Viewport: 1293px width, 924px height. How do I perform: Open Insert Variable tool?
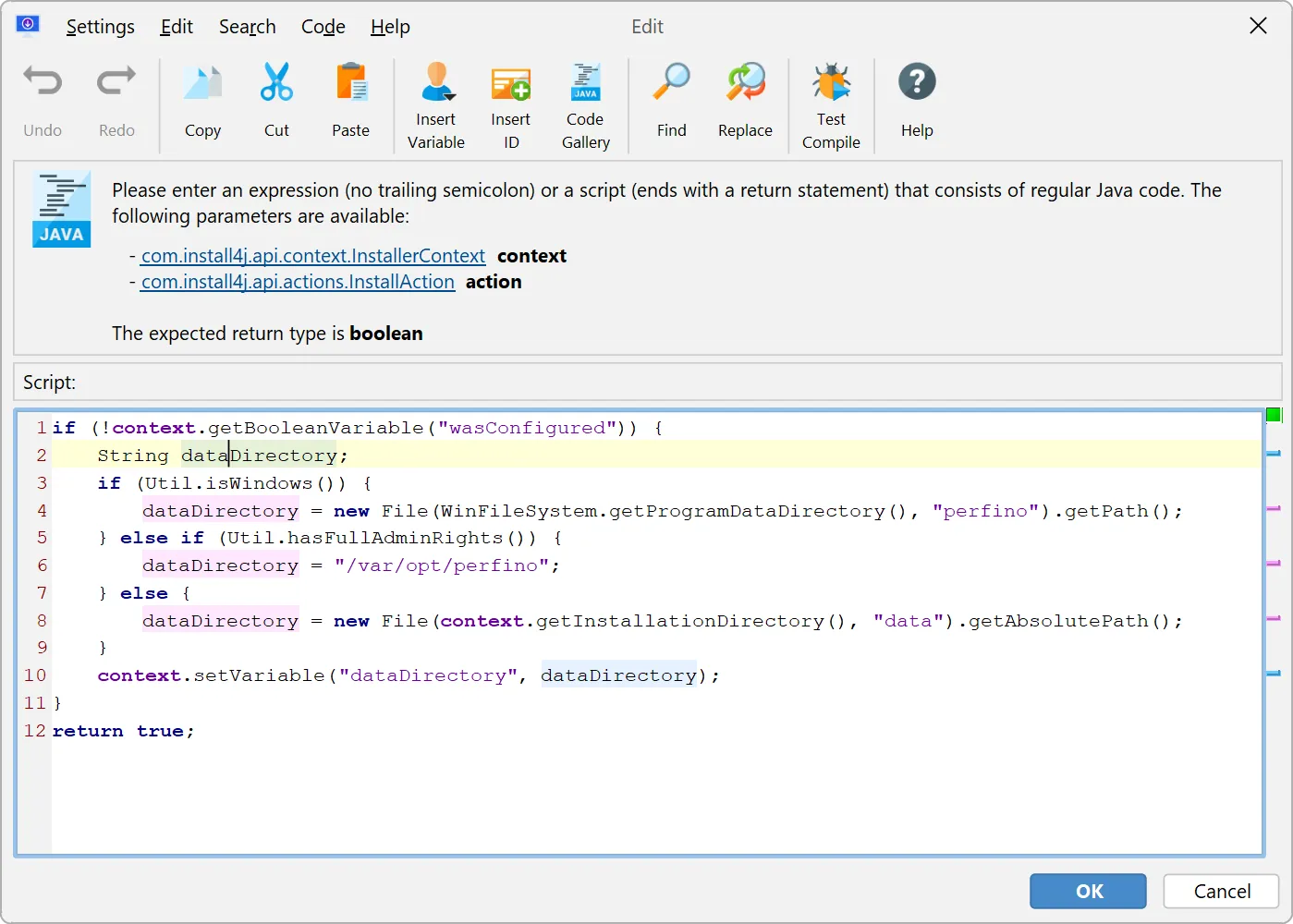pyautogui.click(x=436, y=82)
